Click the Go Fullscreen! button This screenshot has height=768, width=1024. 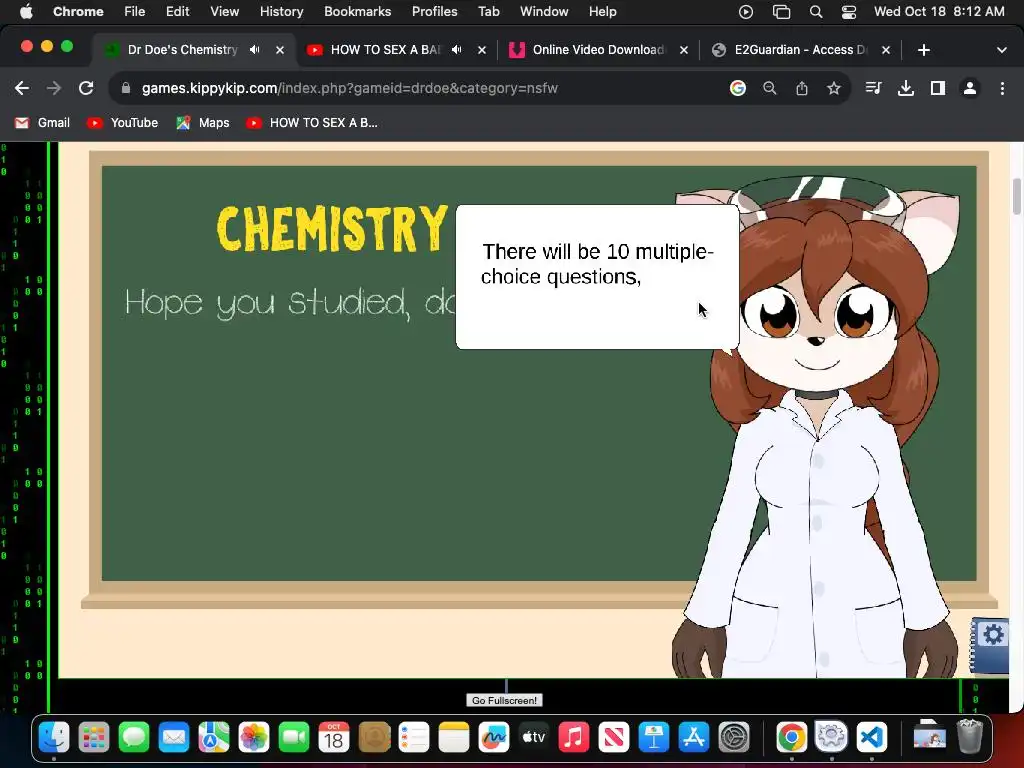[x=504, y=700]
